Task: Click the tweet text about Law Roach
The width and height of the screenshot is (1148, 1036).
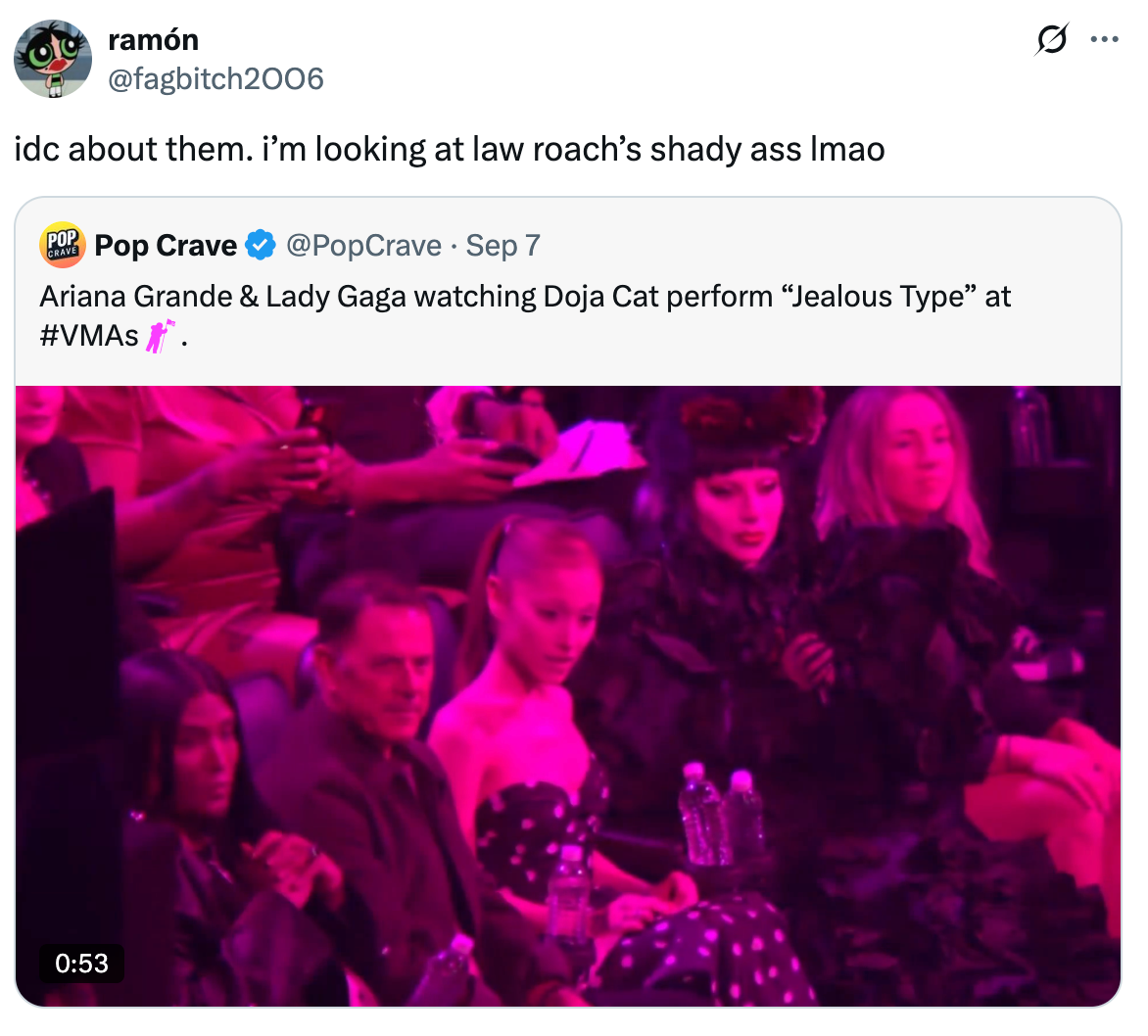Action: pos(451,149)
